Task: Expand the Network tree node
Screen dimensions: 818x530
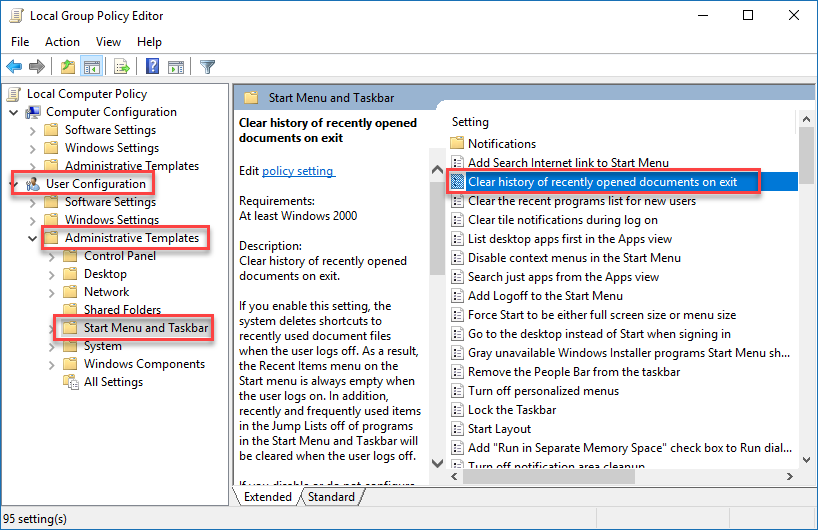Action: 51,293
